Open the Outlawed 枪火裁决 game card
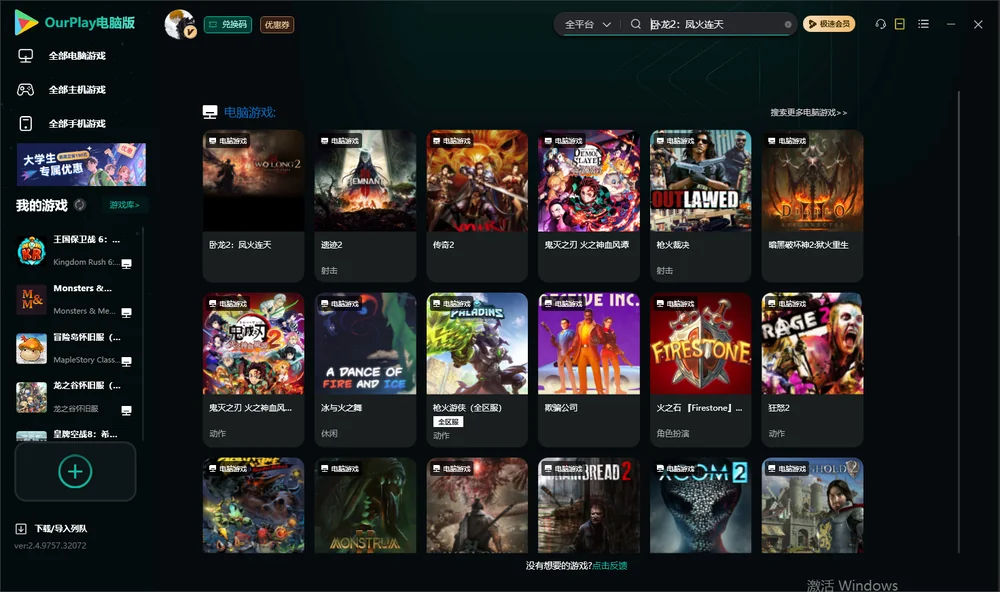 tap(700, 205)
